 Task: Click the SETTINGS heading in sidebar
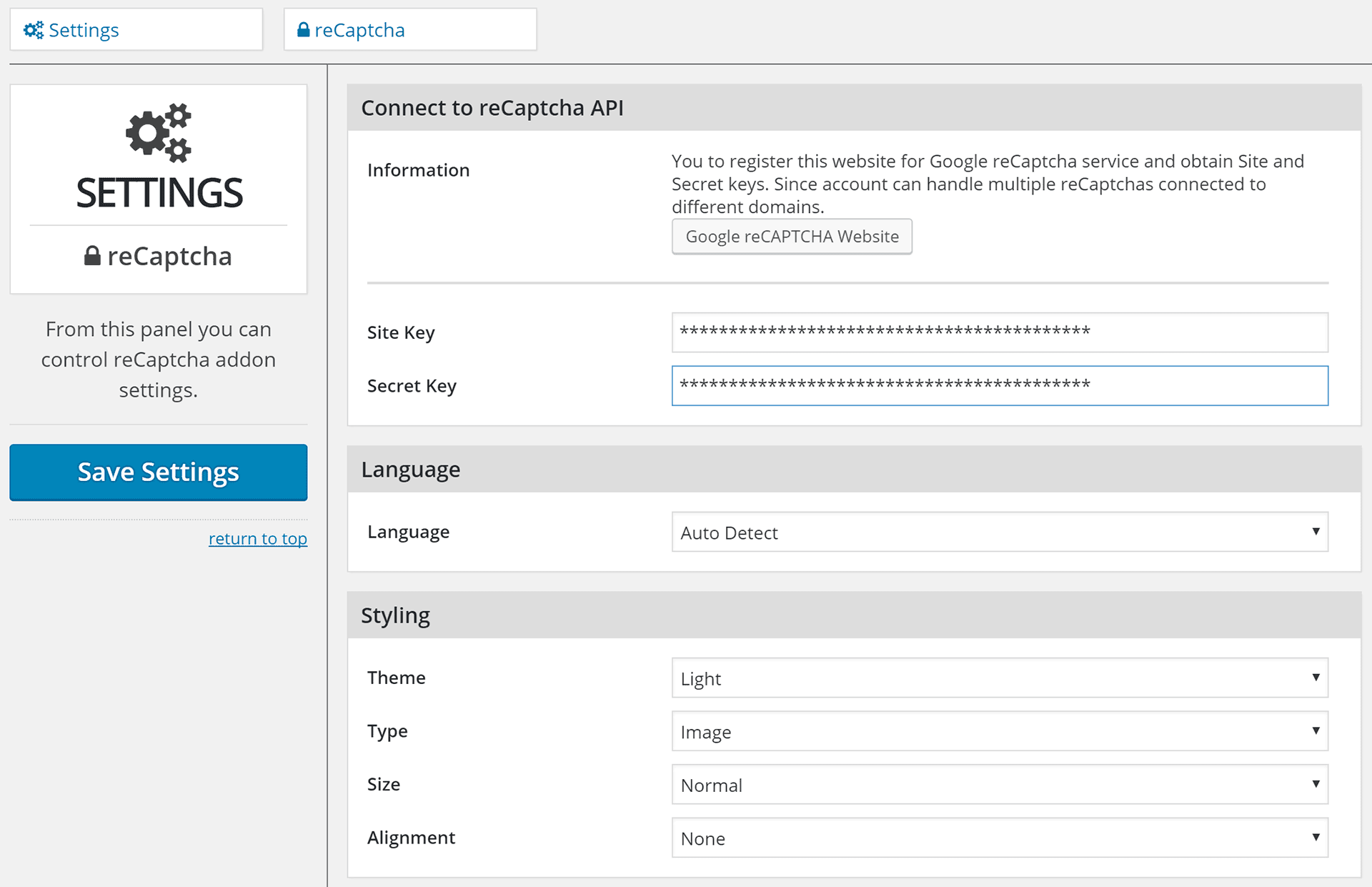coord(159,193)
